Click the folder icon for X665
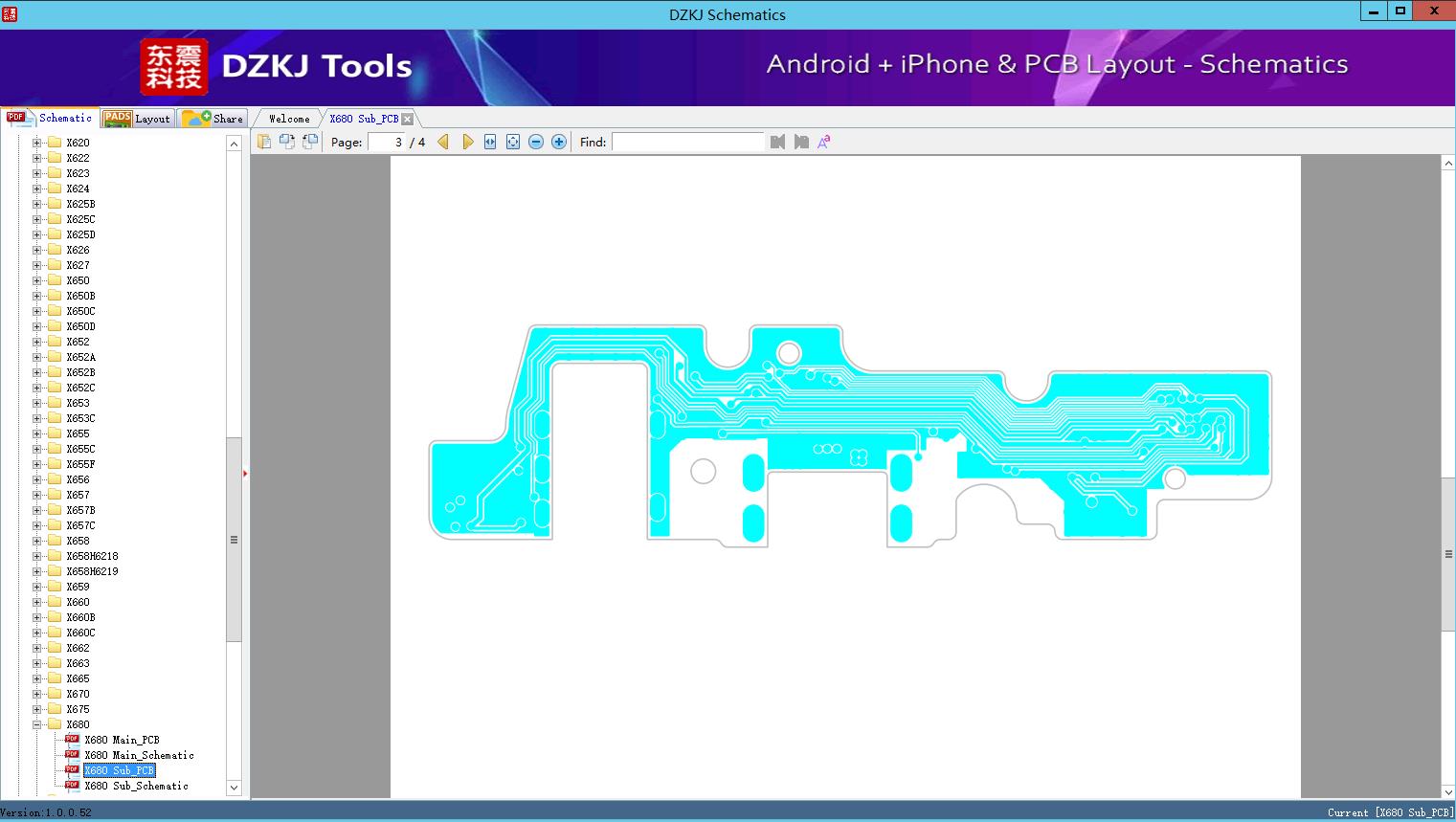Screen dimensions: 1456x822 [55, 678]
